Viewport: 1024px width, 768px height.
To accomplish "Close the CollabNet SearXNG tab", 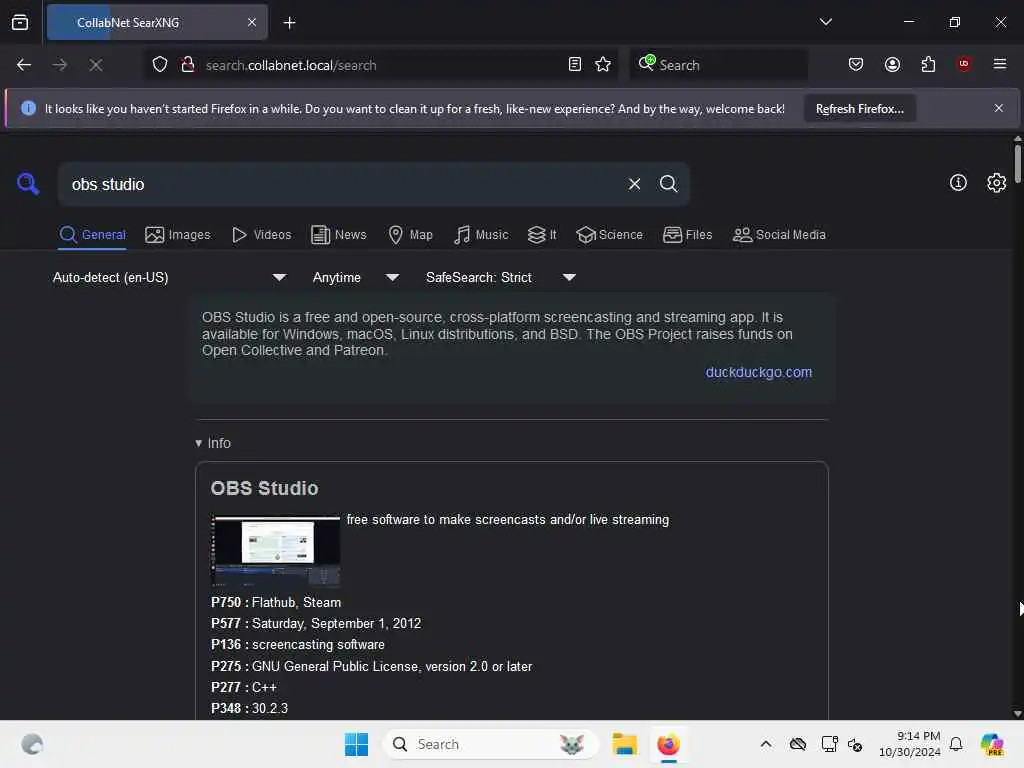I will 252,23.
